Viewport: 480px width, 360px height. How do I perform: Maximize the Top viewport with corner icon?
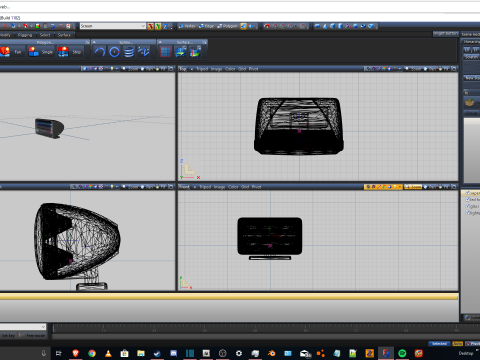(x=454, y=69)
